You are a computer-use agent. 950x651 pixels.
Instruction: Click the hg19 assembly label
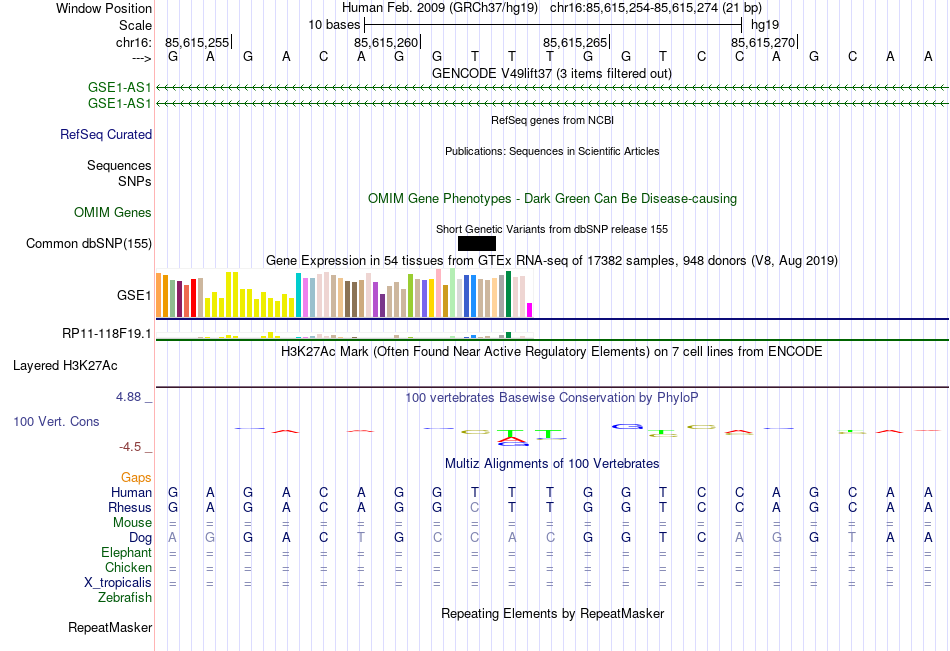click(x=765, y=25)
